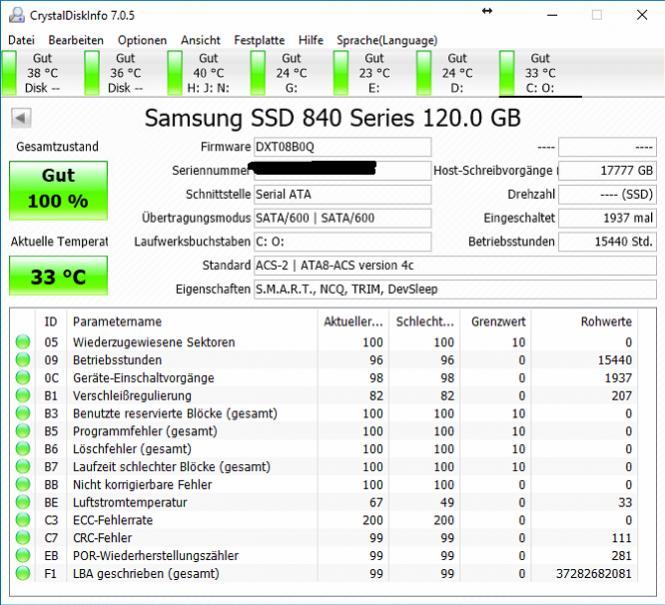This screenshot has height=605, width=665.
Task: Open the Festplatte menu
Action: (x=259, y=40)
